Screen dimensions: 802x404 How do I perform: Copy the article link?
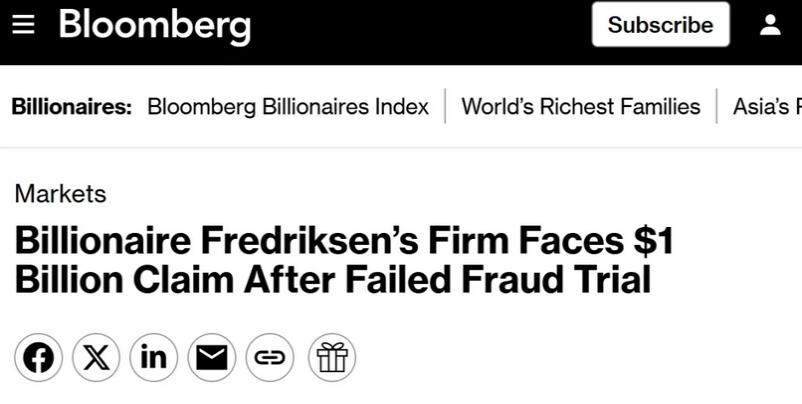[269, 358]
